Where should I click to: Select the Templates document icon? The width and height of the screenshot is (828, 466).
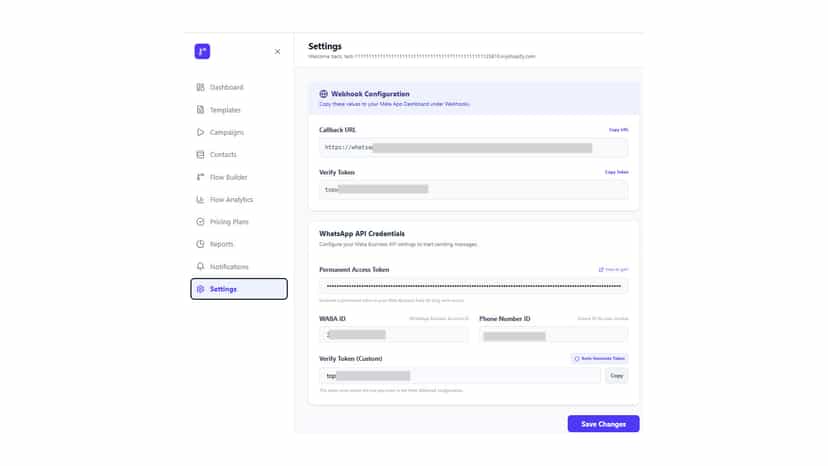(200, 110)
